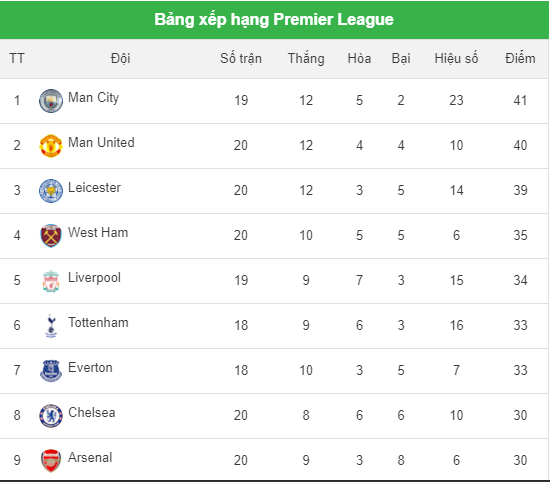The width and height of the screenshot is (550, 482).
Task: Open the Man United team name
Action: 101,142
